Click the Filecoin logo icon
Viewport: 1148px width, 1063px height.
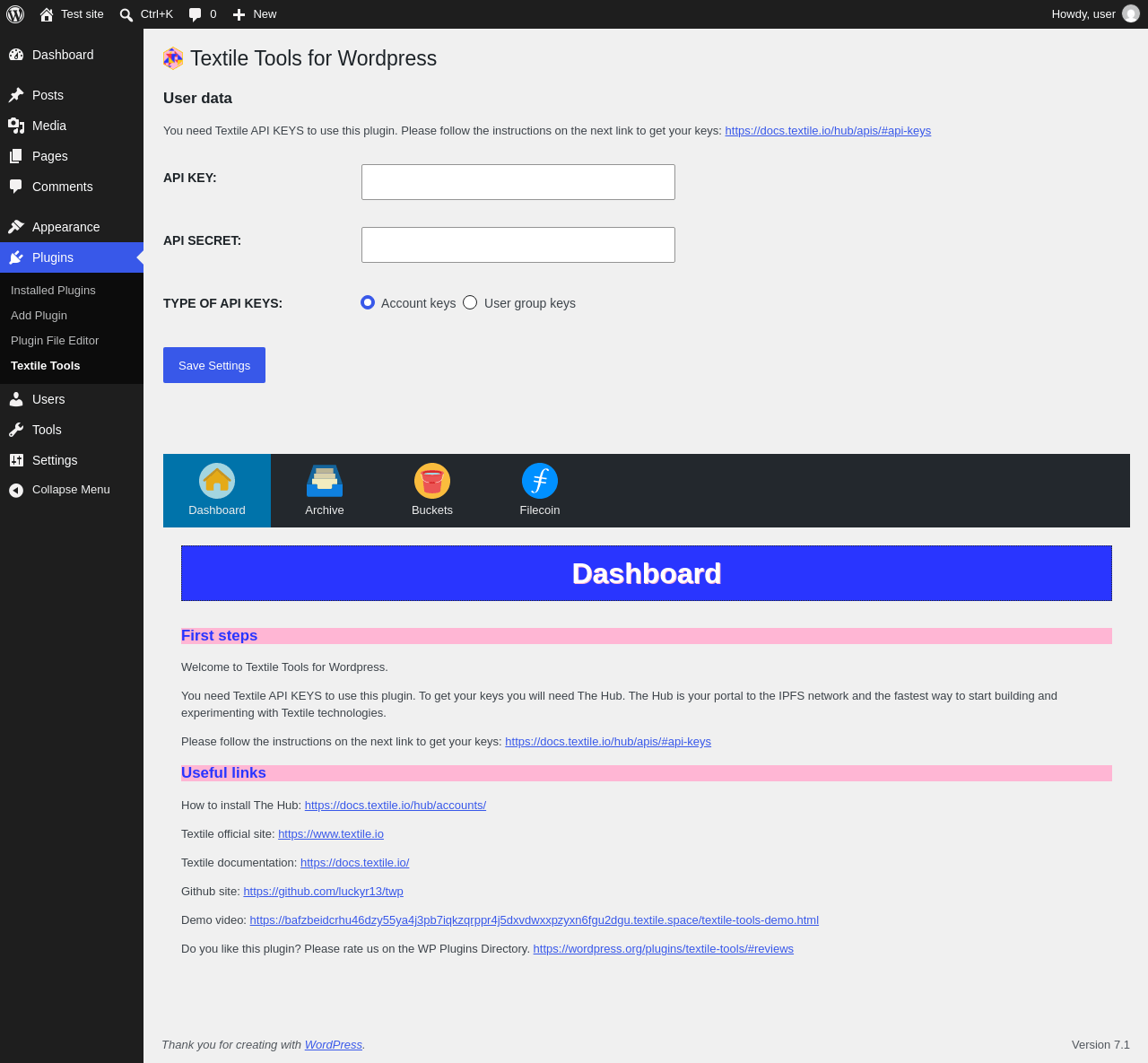click(540, 481)
